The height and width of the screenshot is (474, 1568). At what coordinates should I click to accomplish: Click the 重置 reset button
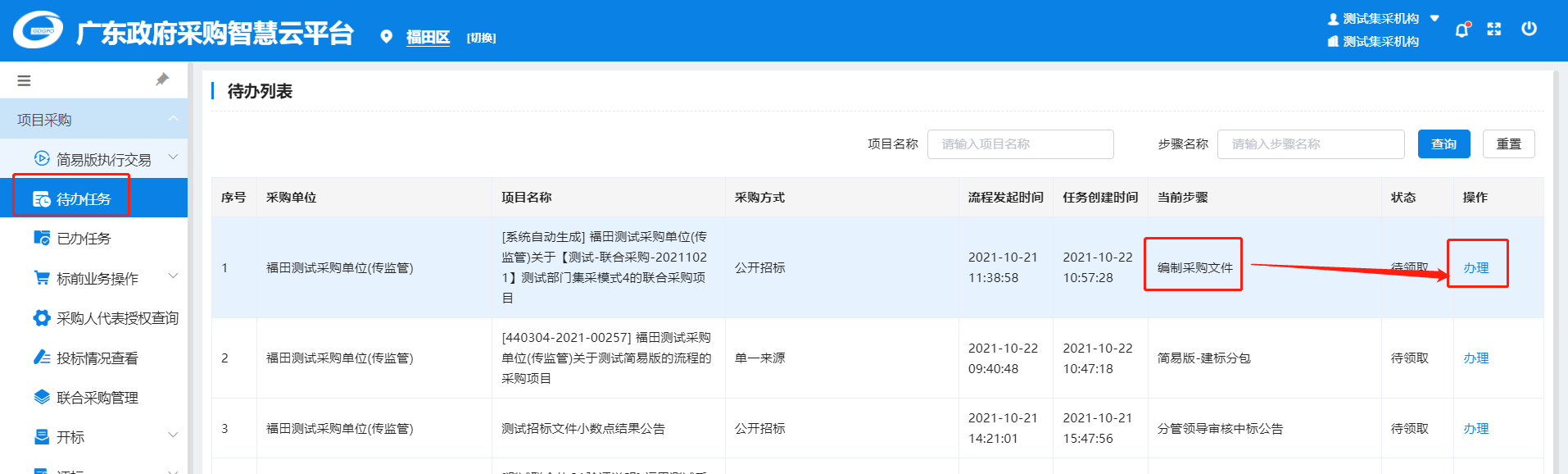tap(1508, 144)
